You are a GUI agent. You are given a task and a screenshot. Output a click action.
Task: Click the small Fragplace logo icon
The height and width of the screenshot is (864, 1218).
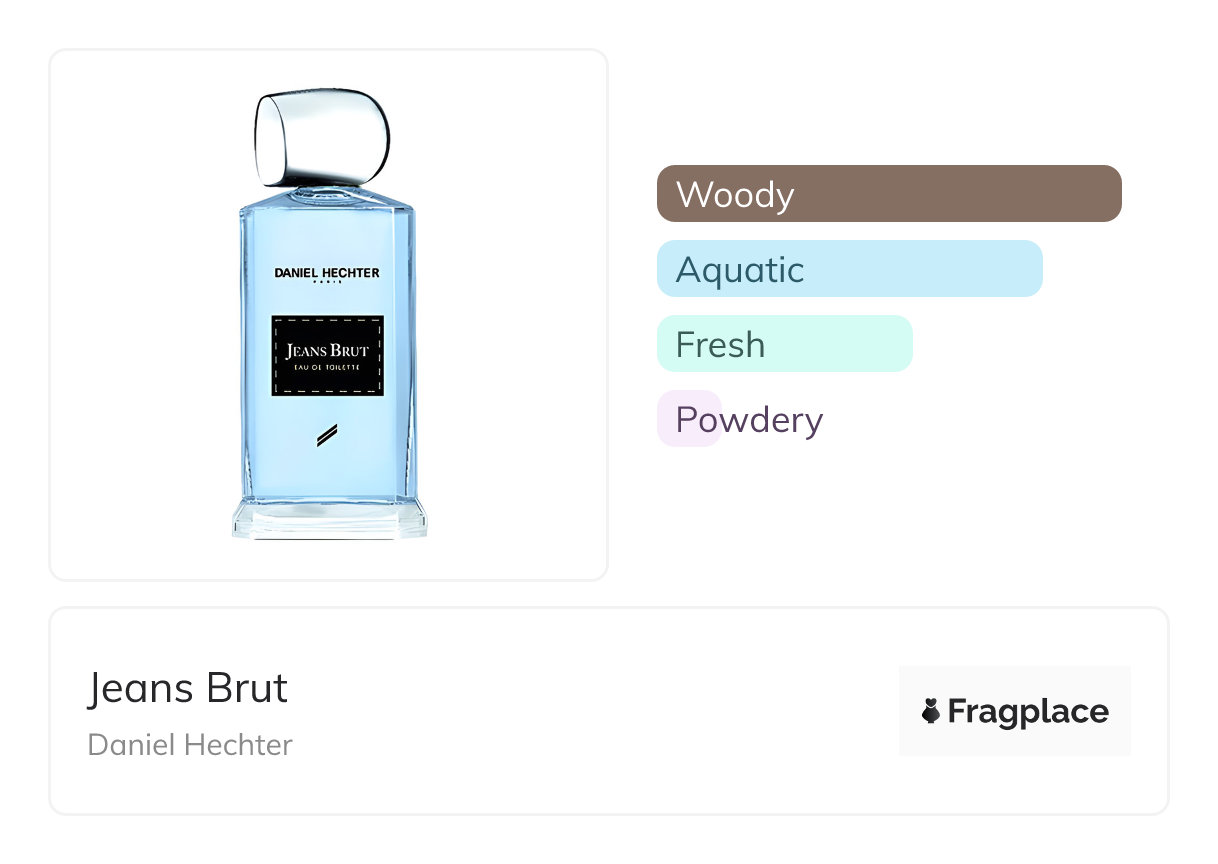(x=931, y=712)
